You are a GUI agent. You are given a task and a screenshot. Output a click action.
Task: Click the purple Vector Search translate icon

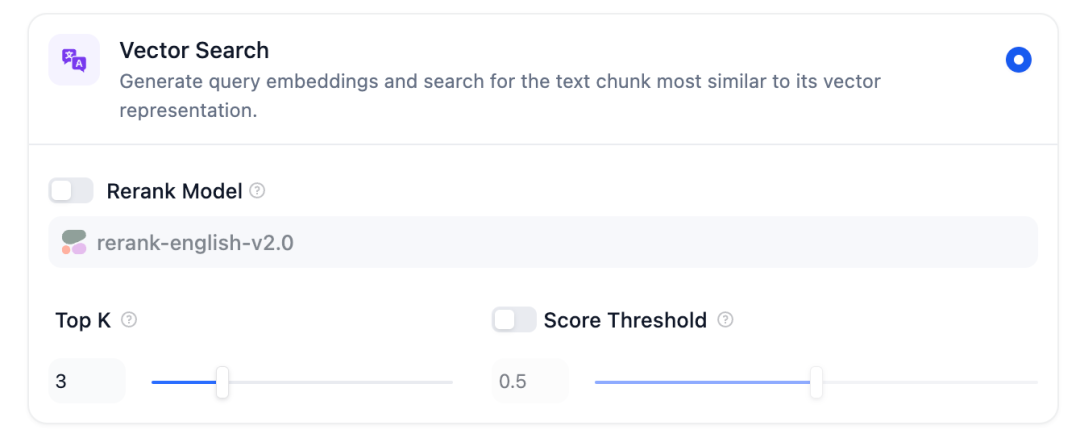74,60
